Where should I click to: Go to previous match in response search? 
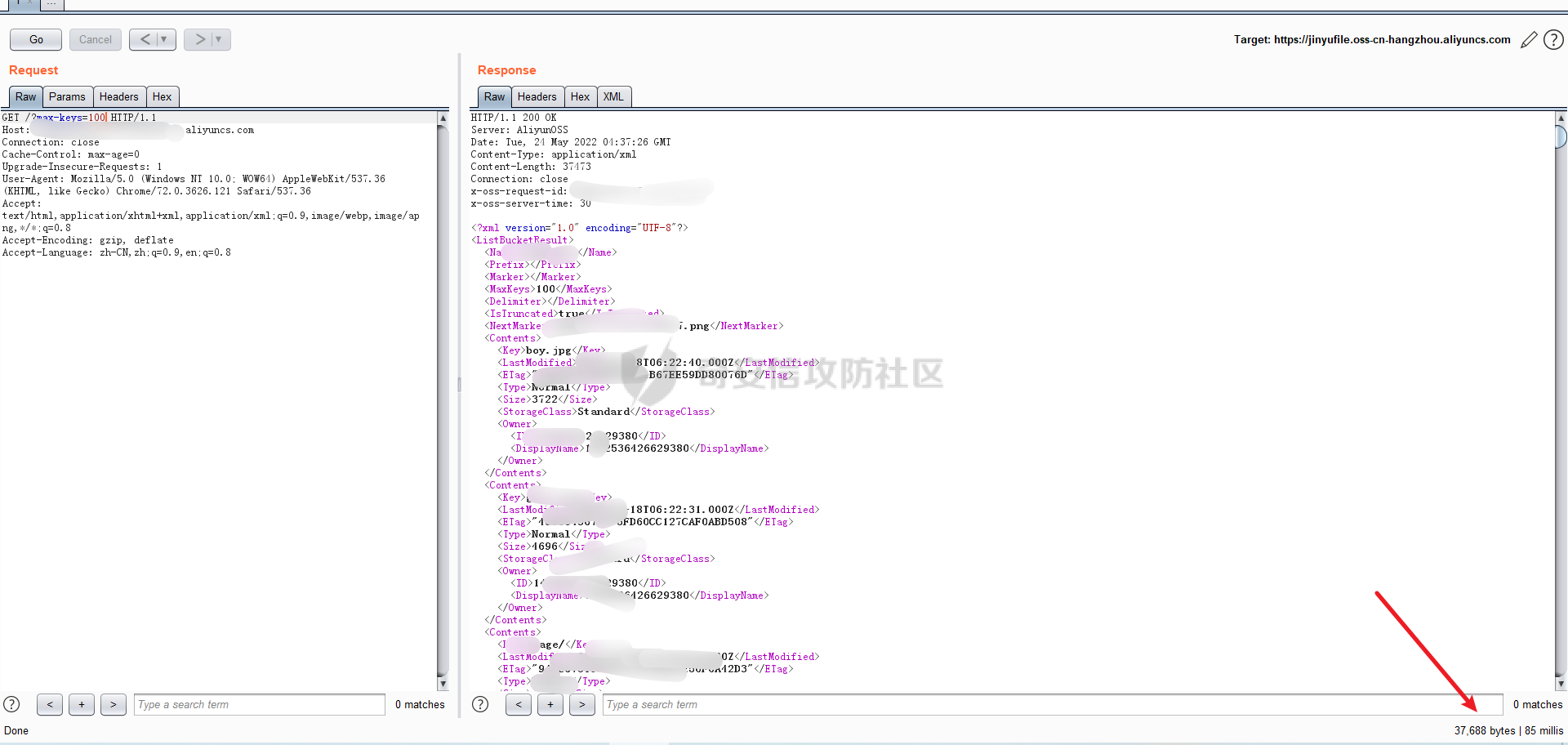click(x=519, y=704)
